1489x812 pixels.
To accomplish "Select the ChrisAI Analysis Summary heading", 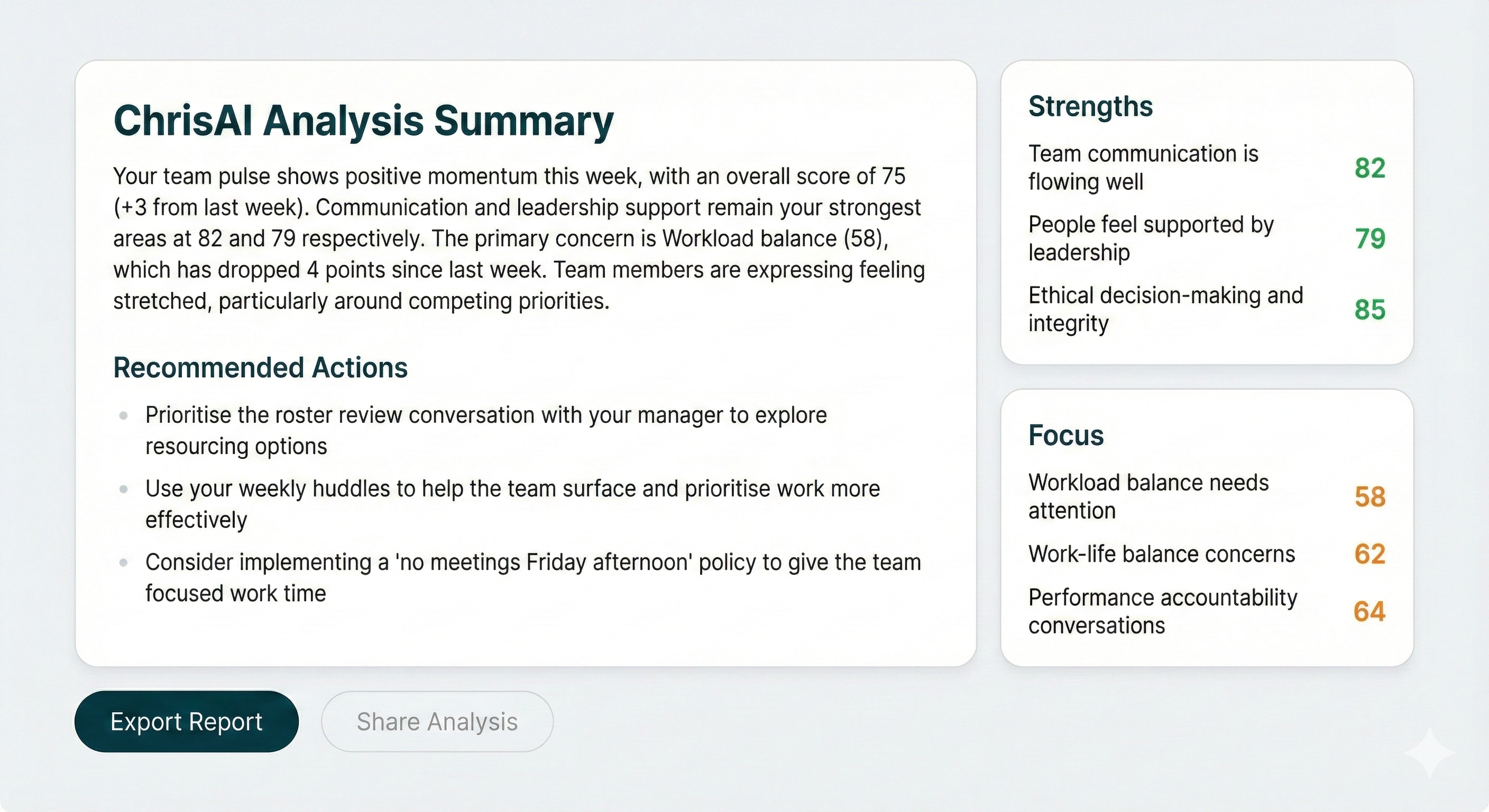I will click(x=363, y=121).
